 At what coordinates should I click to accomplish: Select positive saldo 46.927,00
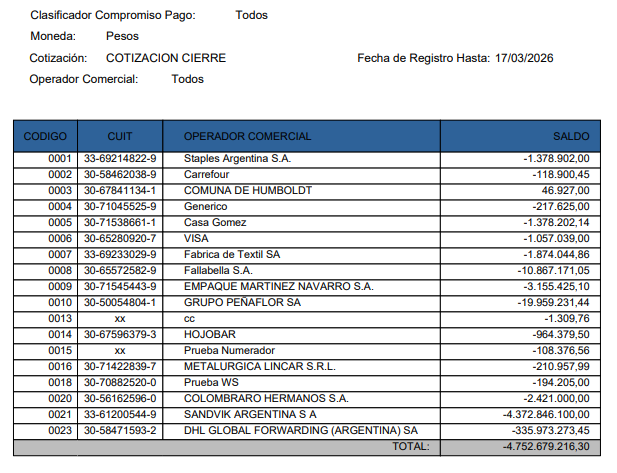(565, 190)
